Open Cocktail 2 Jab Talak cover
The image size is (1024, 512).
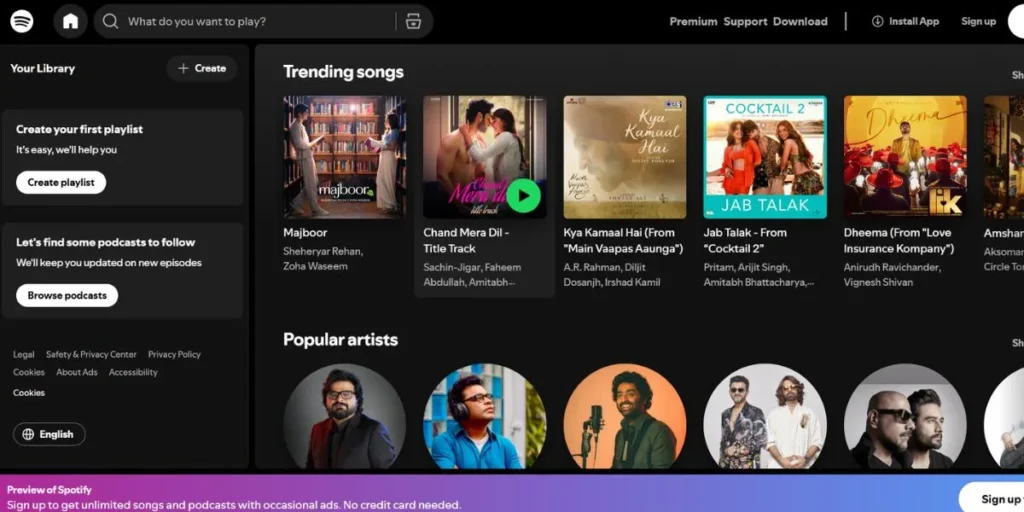tap(765, 157)
